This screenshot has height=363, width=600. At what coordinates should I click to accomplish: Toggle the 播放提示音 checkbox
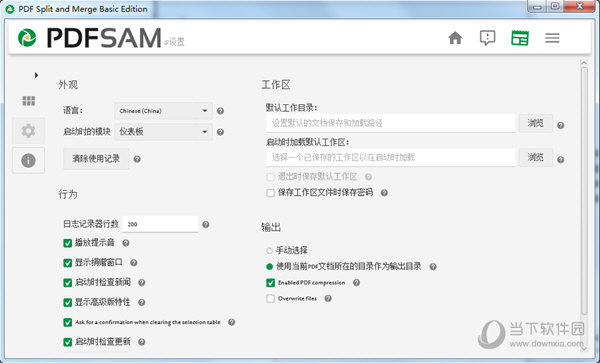68,243
